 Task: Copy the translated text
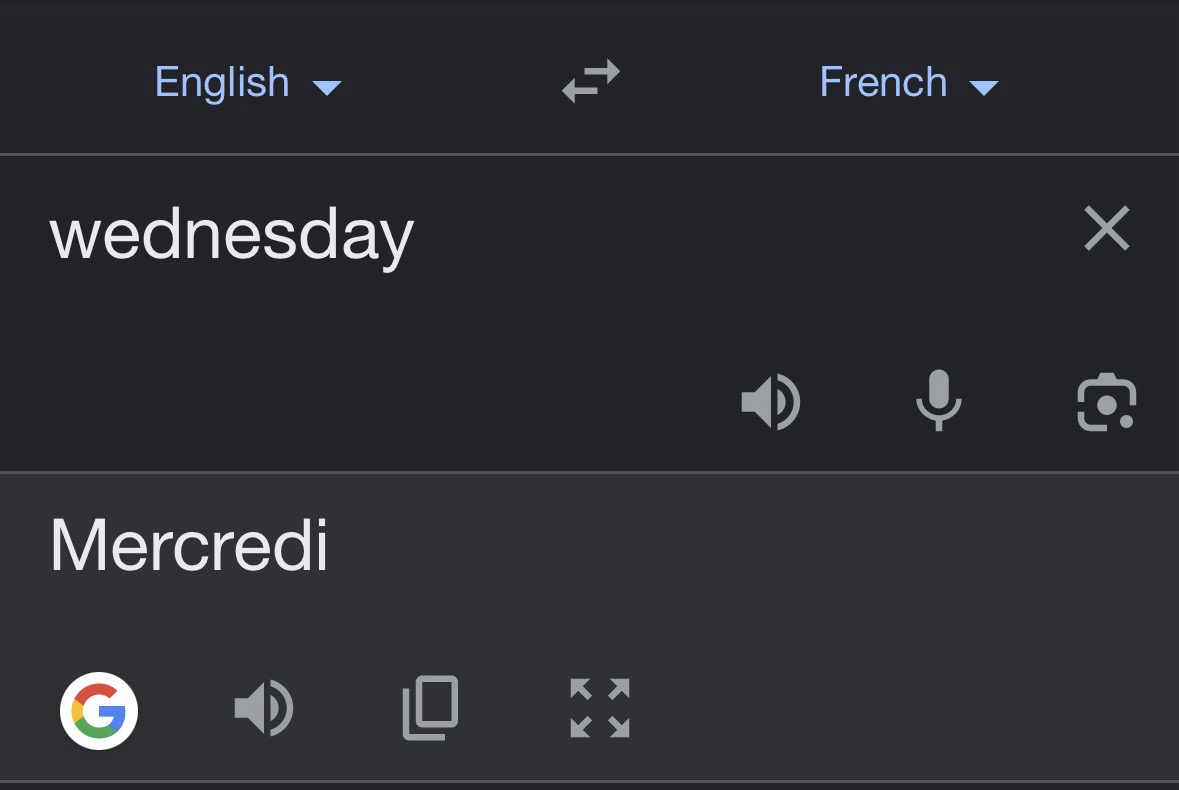pos(431,708)
